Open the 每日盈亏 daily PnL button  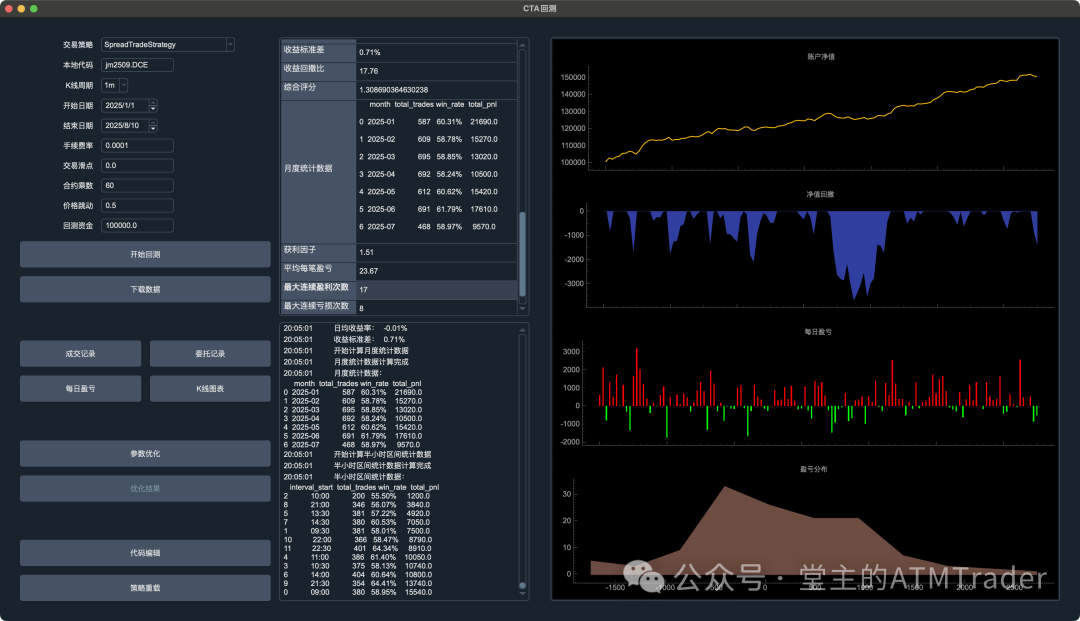point(81,389)
